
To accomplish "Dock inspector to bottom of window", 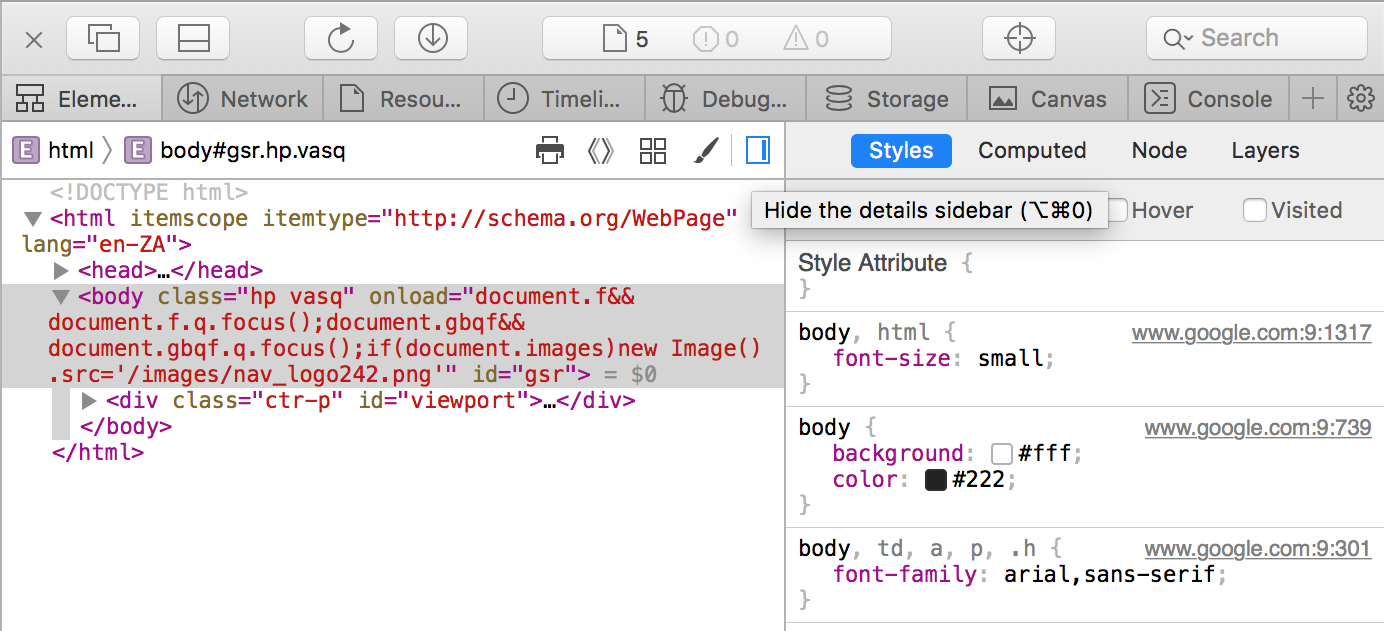I will pyautogui.click(x=193, y=38).
